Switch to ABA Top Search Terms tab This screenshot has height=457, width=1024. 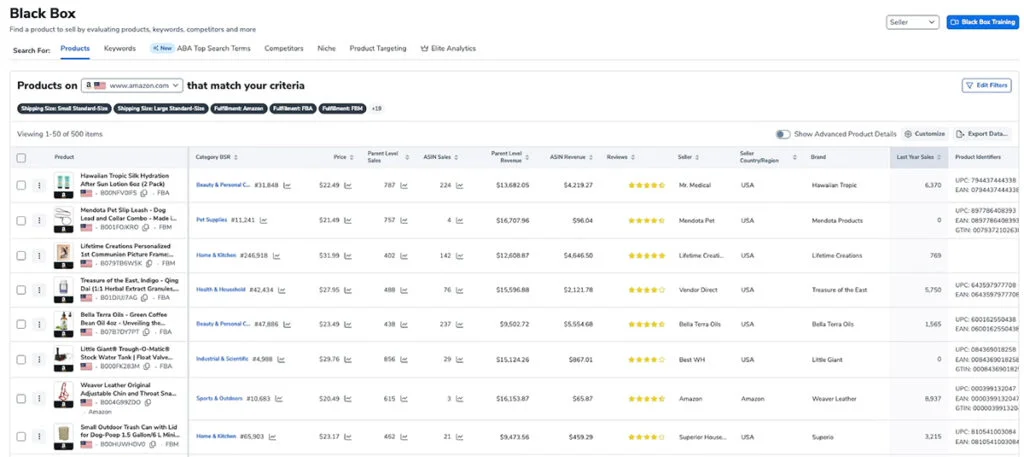200,48
